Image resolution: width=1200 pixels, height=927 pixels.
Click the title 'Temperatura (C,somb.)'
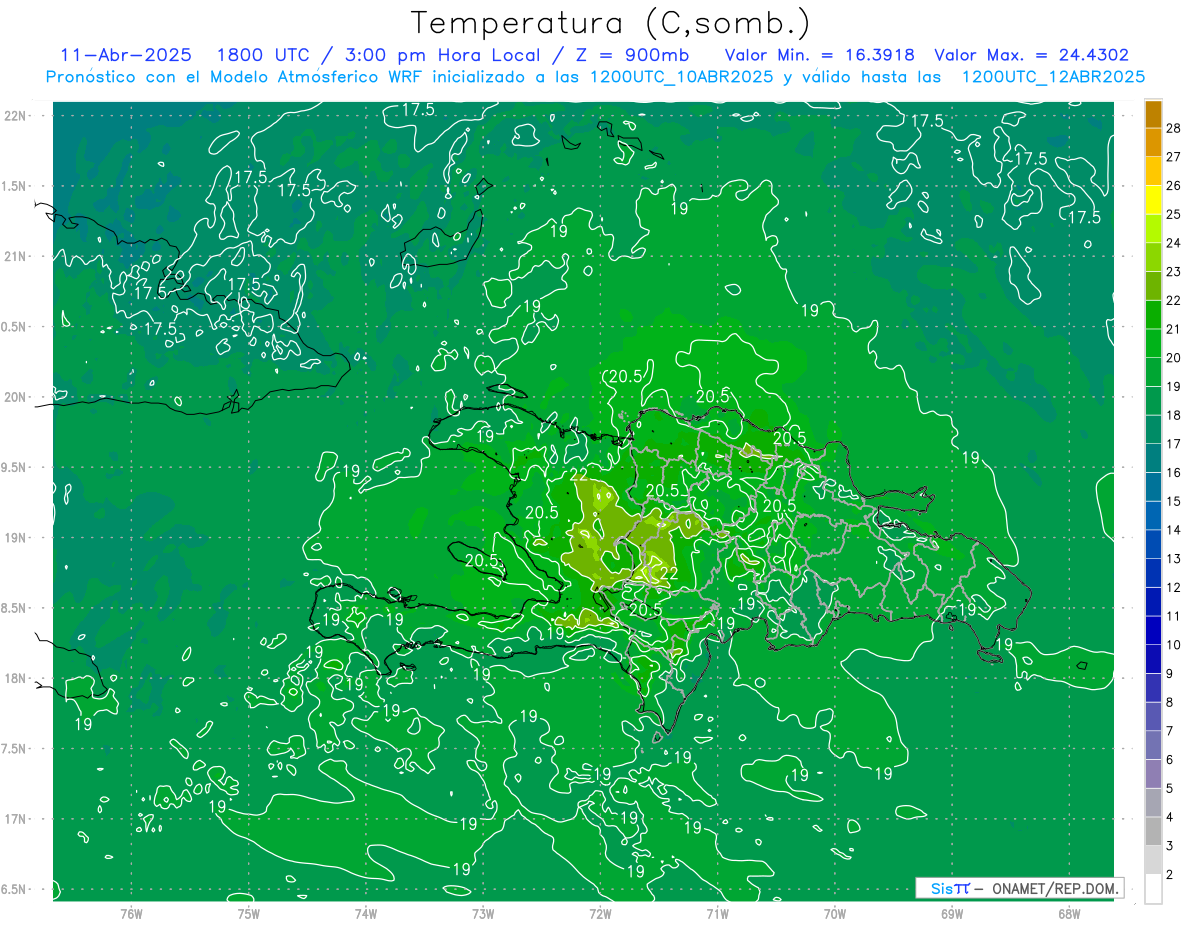(x=611, y=23)
